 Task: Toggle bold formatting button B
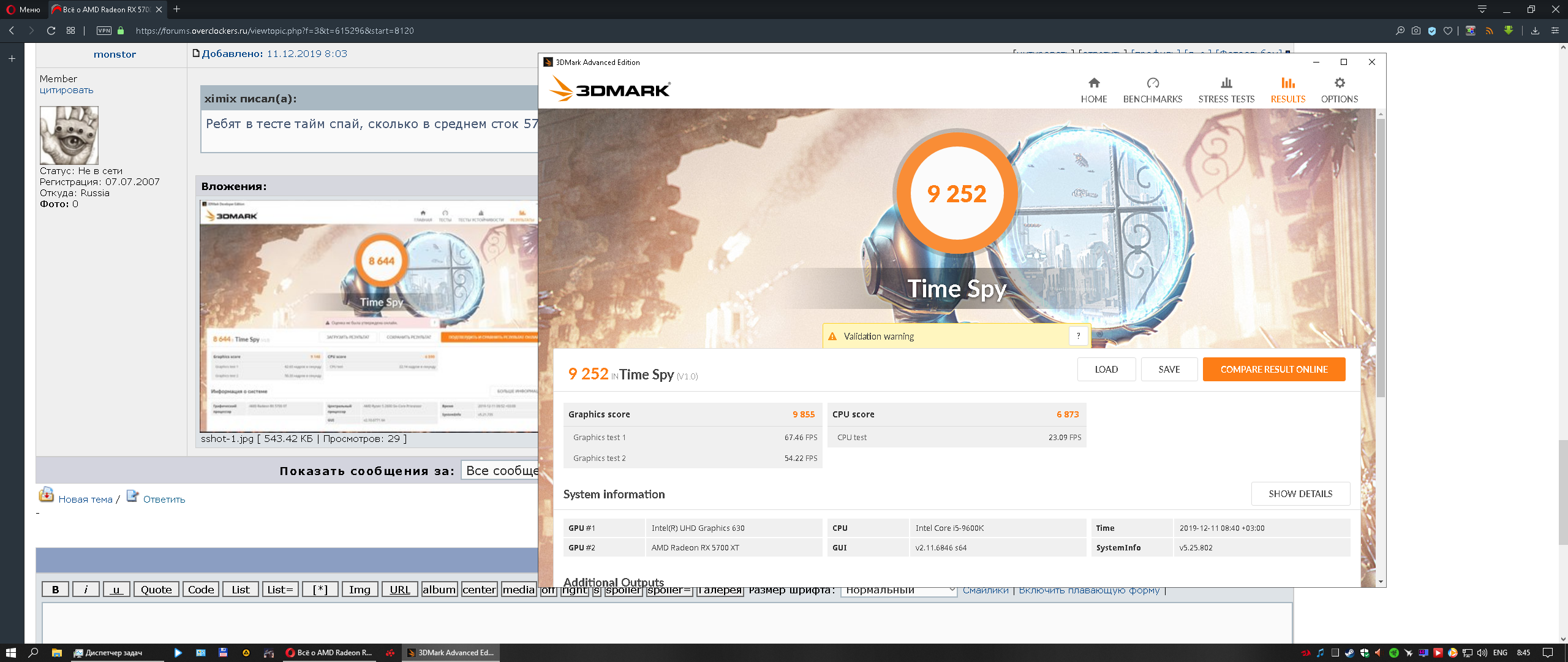coord(55,590)
